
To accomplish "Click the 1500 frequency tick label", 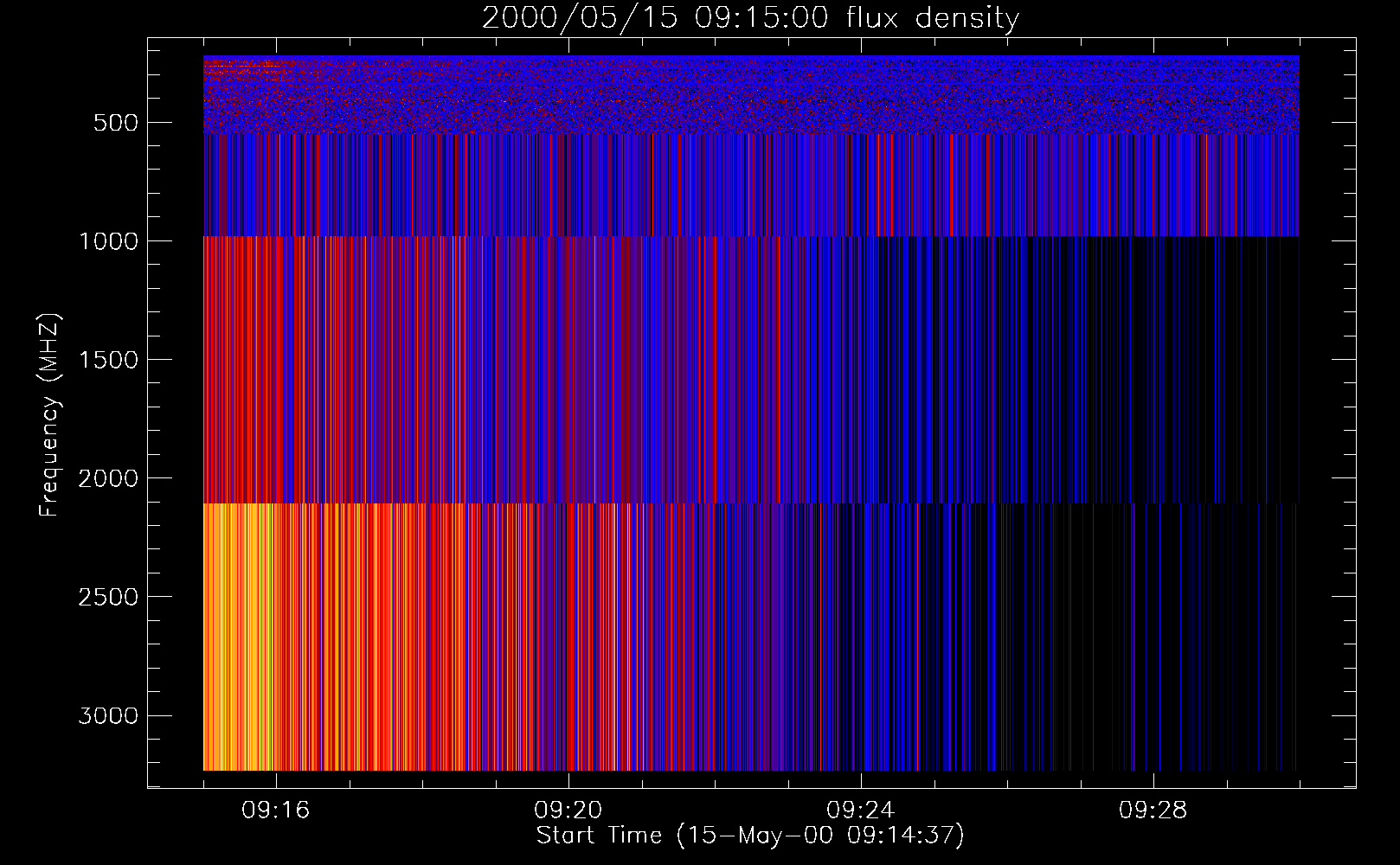I will tap(108, 360).
